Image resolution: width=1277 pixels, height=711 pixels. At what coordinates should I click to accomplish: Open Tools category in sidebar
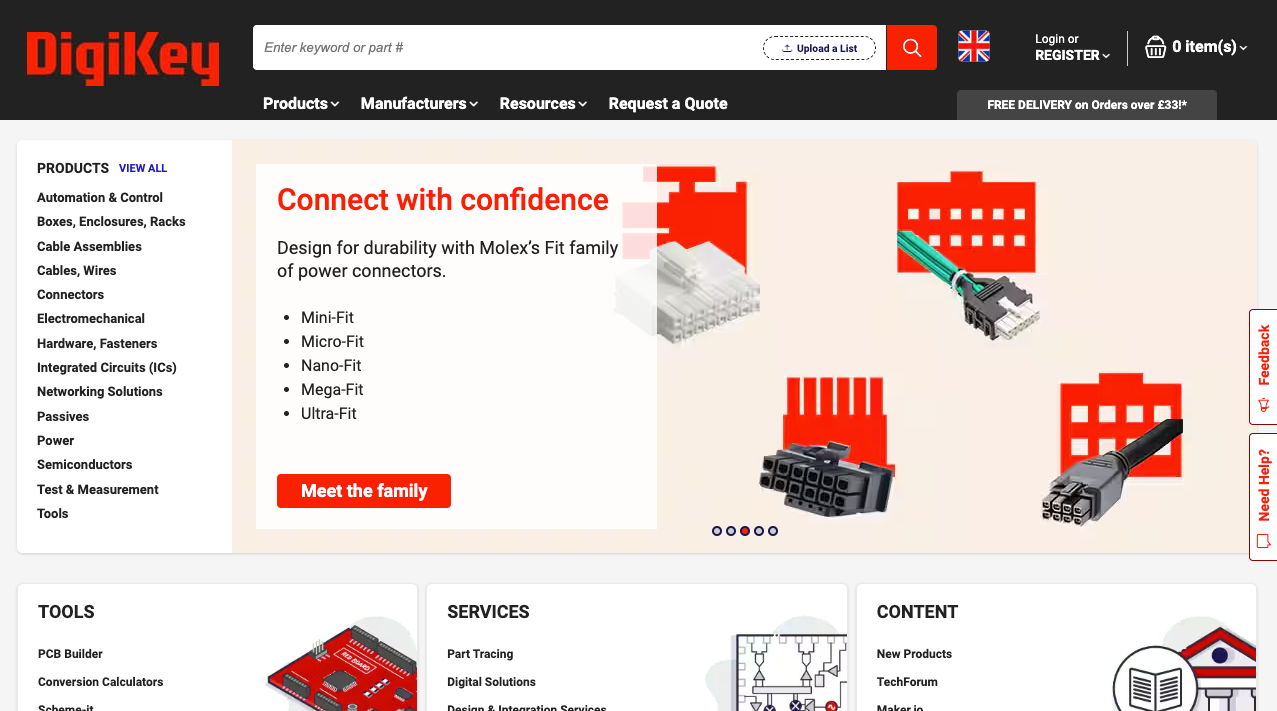[52, 514]
